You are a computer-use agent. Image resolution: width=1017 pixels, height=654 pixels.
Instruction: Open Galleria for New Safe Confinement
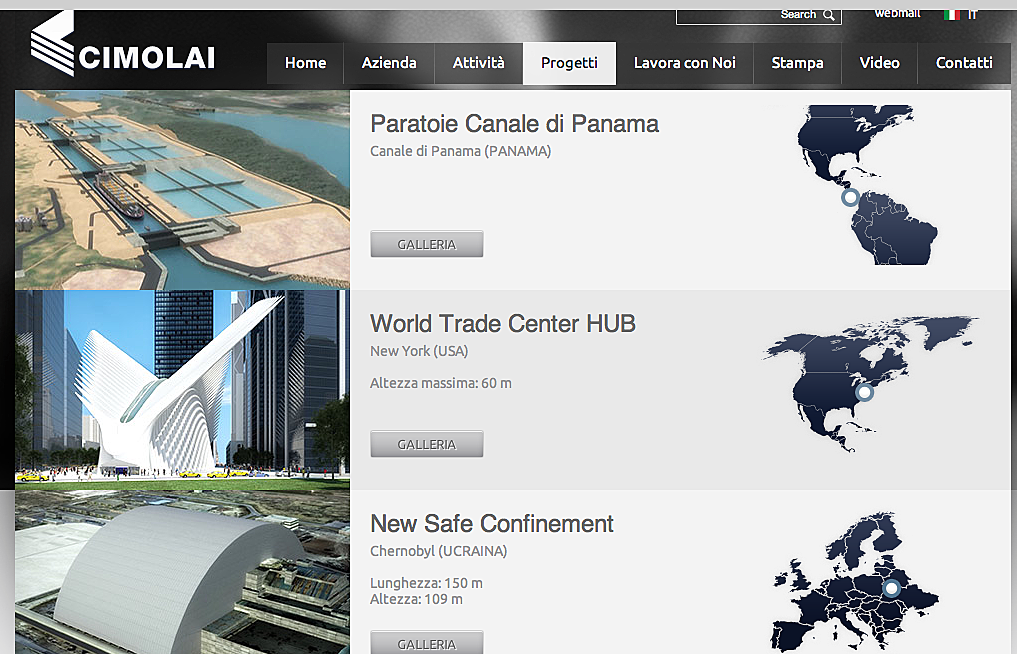coord(427,642)
